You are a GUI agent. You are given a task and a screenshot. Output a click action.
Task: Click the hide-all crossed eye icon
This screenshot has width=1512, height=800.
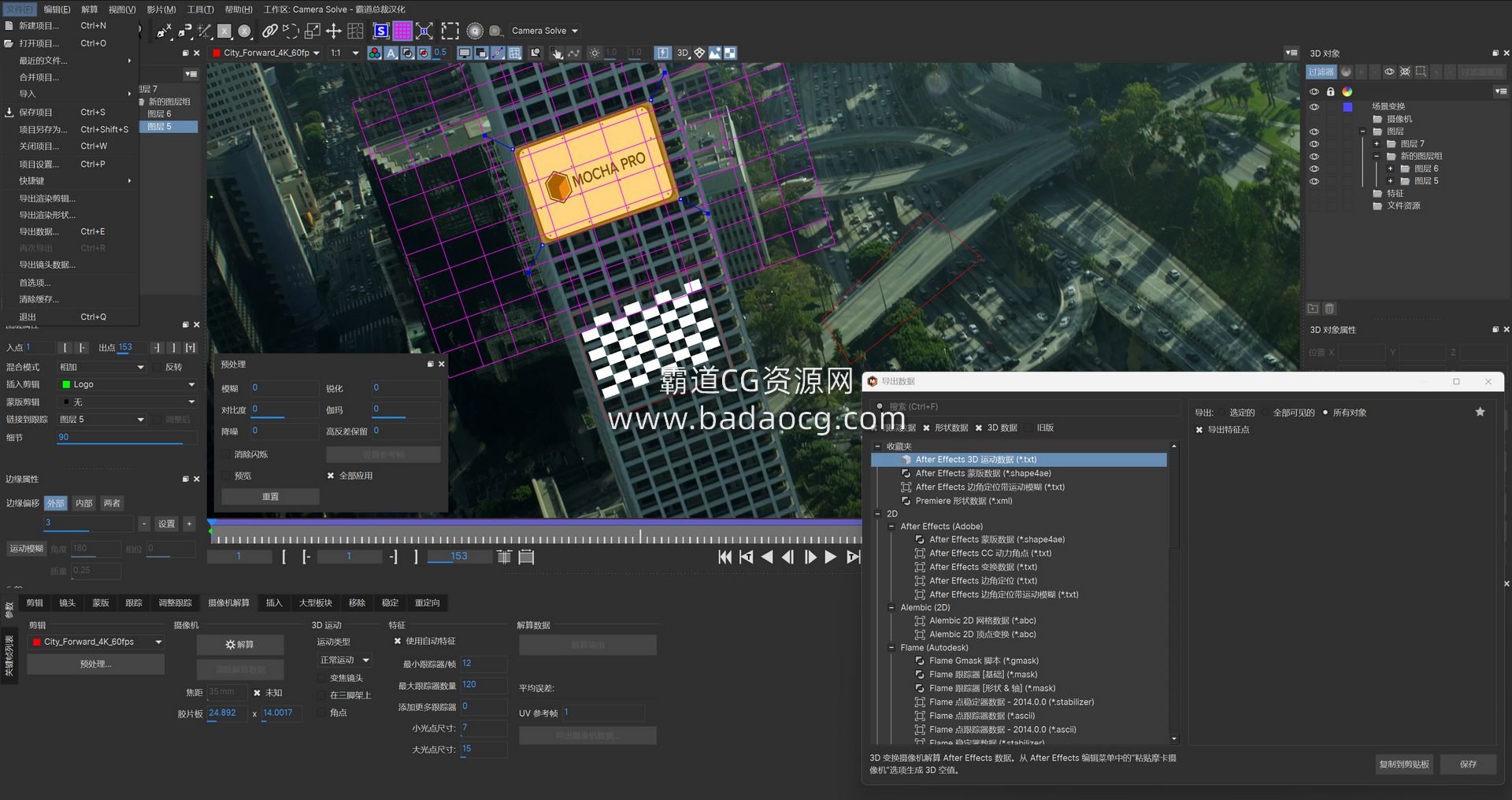[x=1405, y=72]
